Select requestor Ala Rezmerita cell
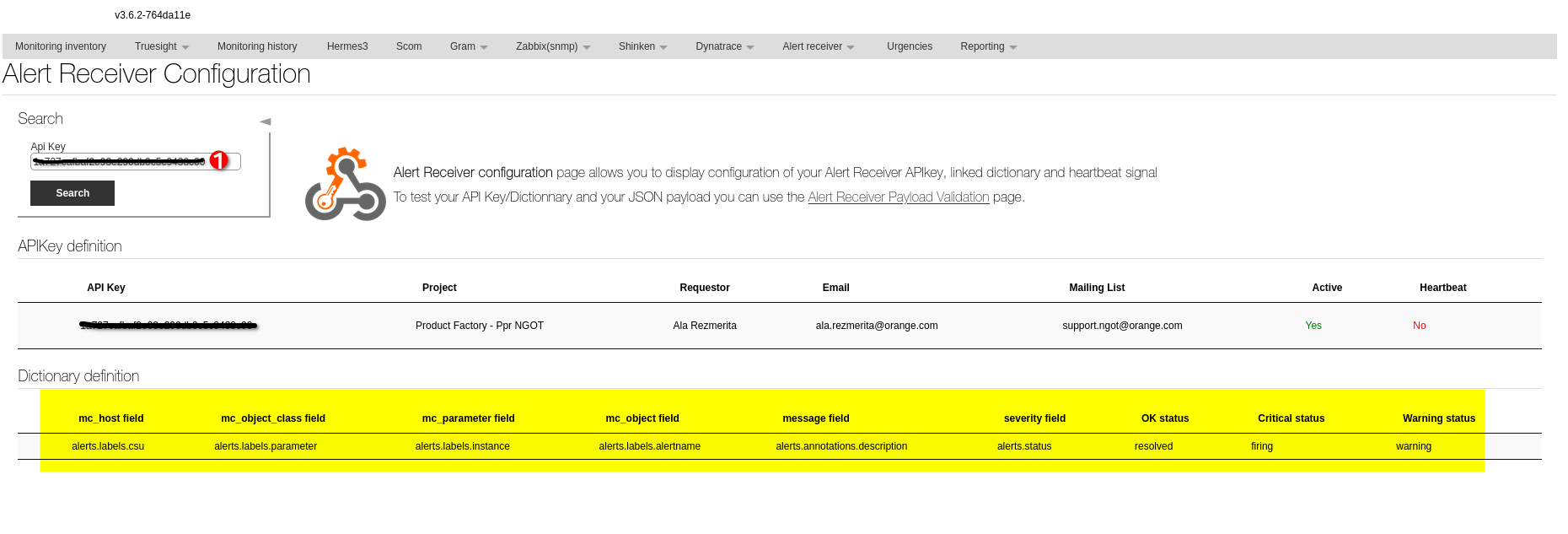Viewport: 1568px width, 534px height. pos(705,326)
